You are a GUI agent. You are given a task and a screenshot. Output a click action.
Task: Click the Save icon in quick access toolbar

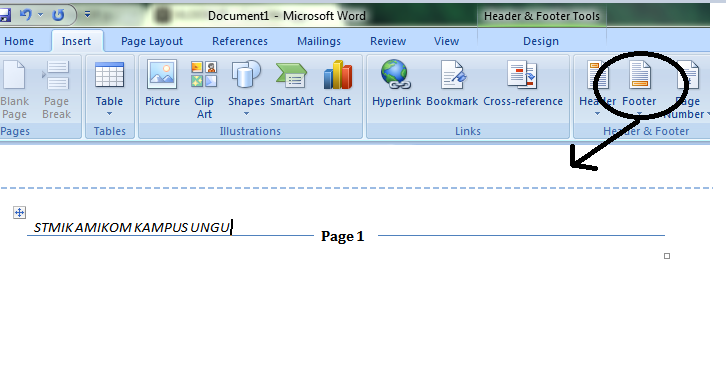[5, 16]
